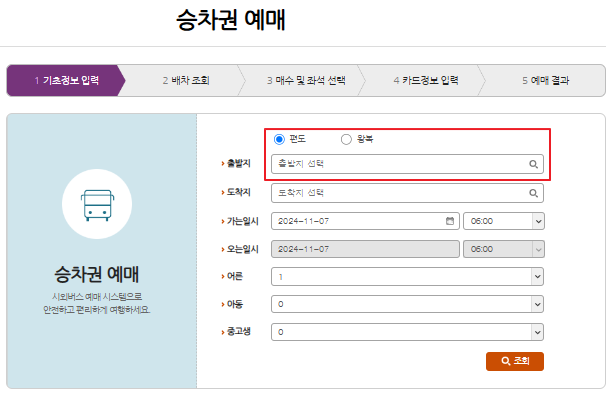Click the 가는일시 field label
614x394 pixels.
pos(242,221)
